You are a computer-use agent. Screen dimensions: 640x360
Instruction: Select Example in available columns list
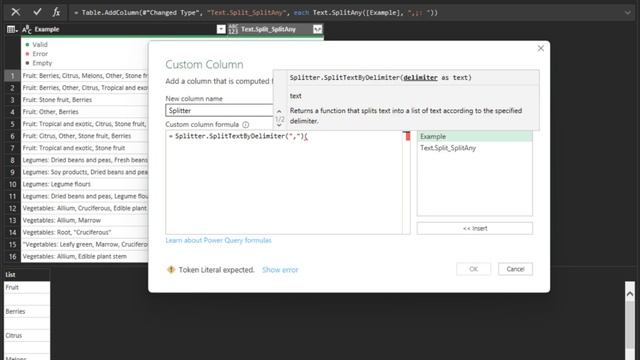pyautogui.click(x=474, y=137)
